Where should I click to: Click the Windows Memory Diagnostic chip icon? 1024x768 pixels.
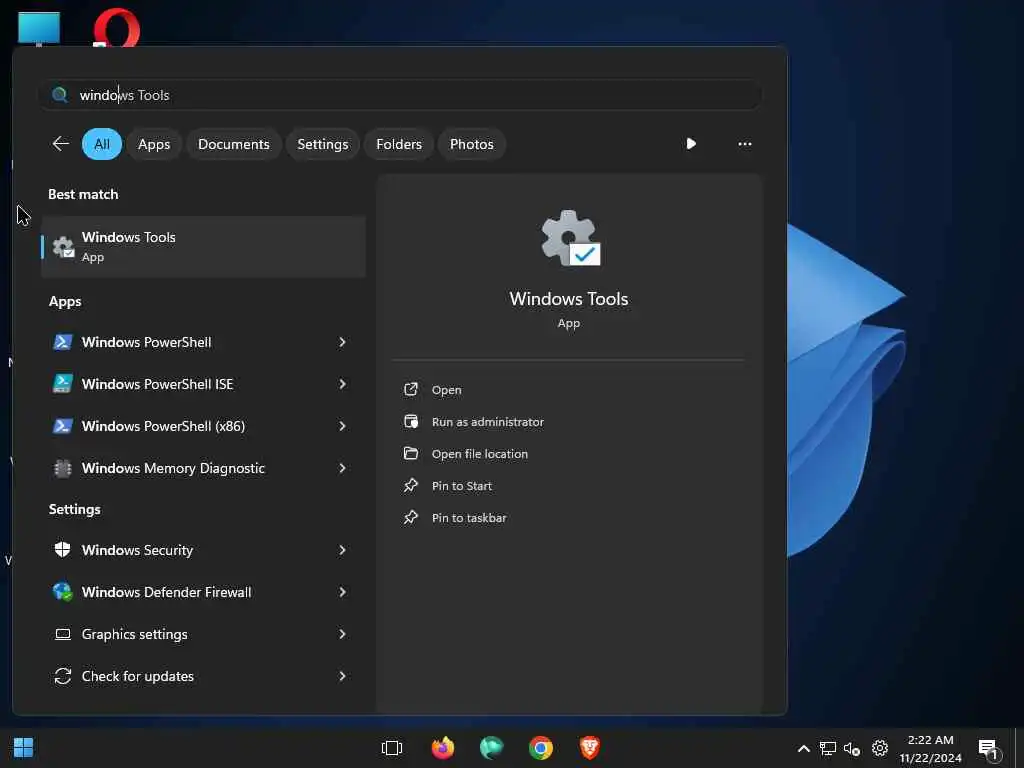pyautogui.click(x=63, y=468)
